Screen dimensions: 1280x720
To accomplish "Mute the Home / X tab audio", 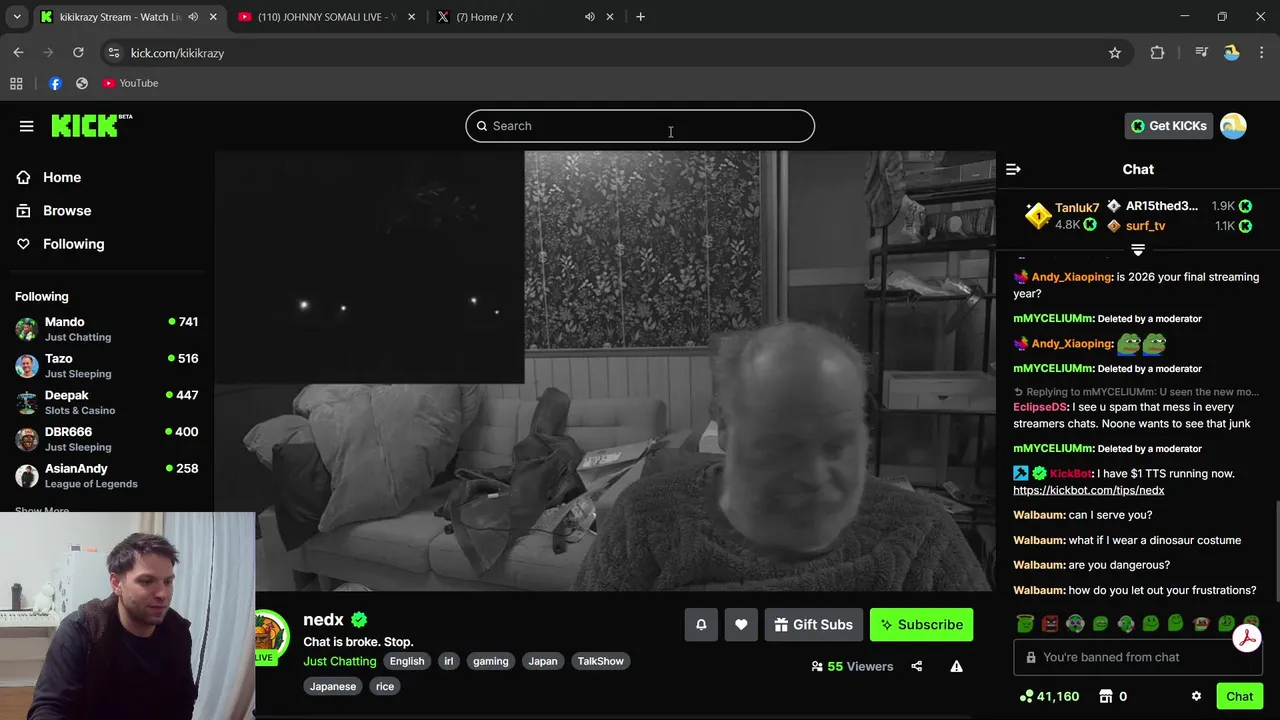I will [589, 17].
